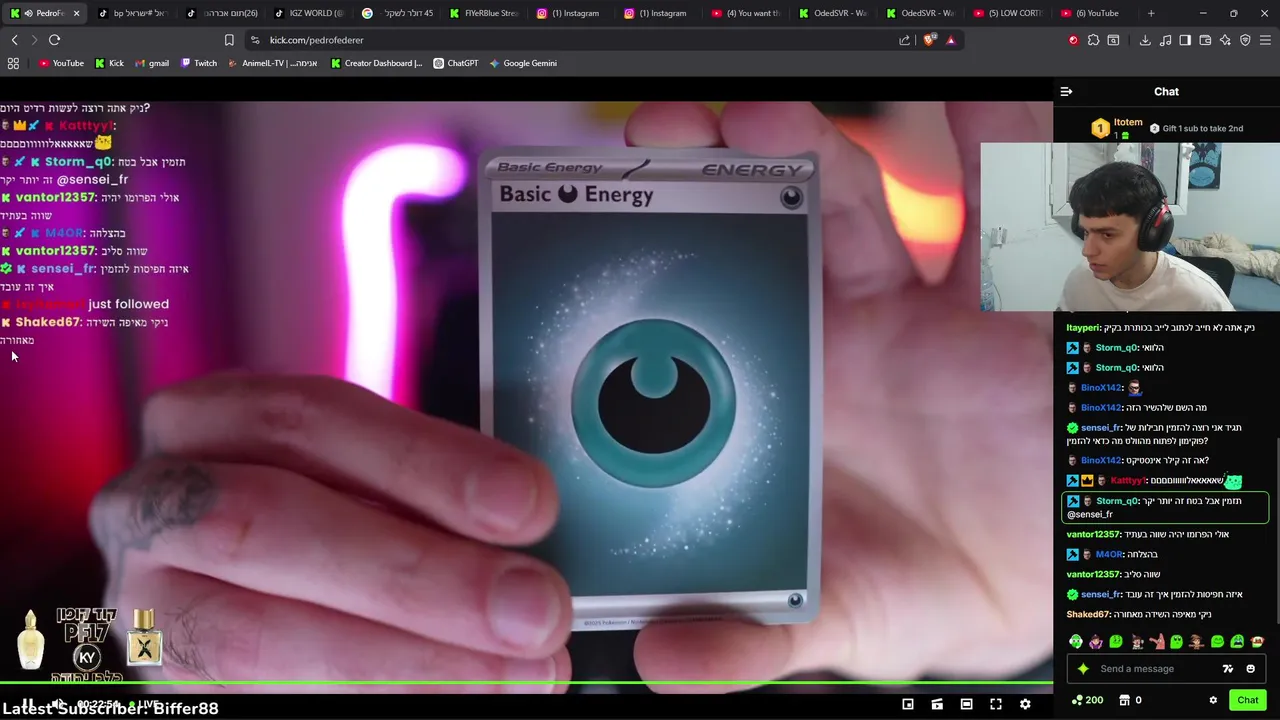Open browser downloads icon
This screenshot has width=1280, height=720.
click(x=1145, y=40)
